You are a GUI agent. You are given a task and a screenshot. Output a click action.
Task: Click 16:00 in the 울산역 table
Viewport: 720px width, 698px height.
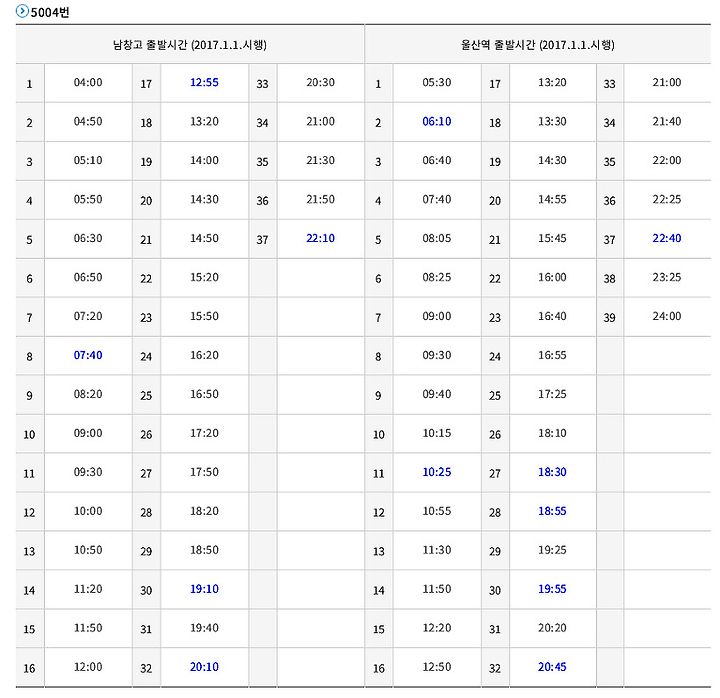pyautogui.click(x=552, y=277)
